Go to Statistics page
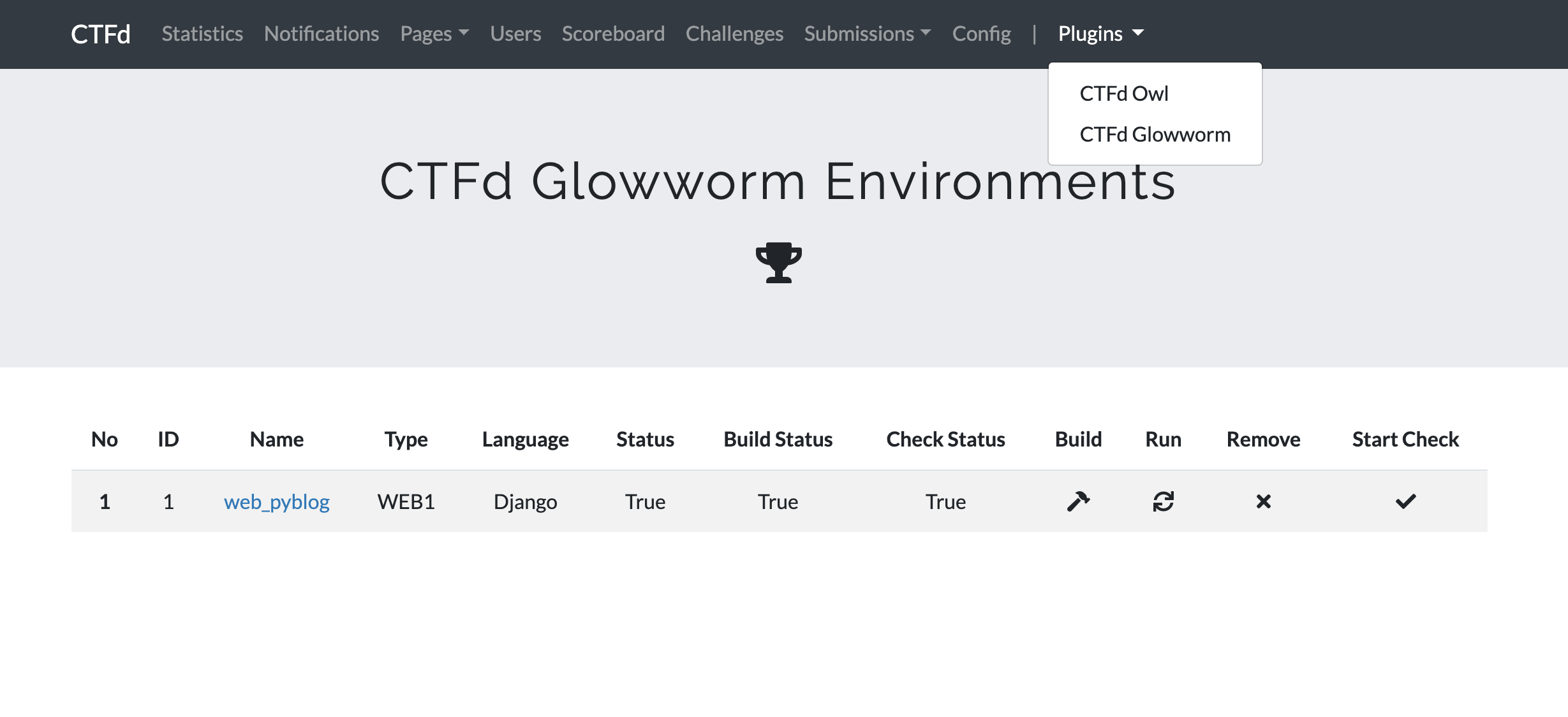The height and width of the screenshot is (717, 1568). tap(202, 33)
